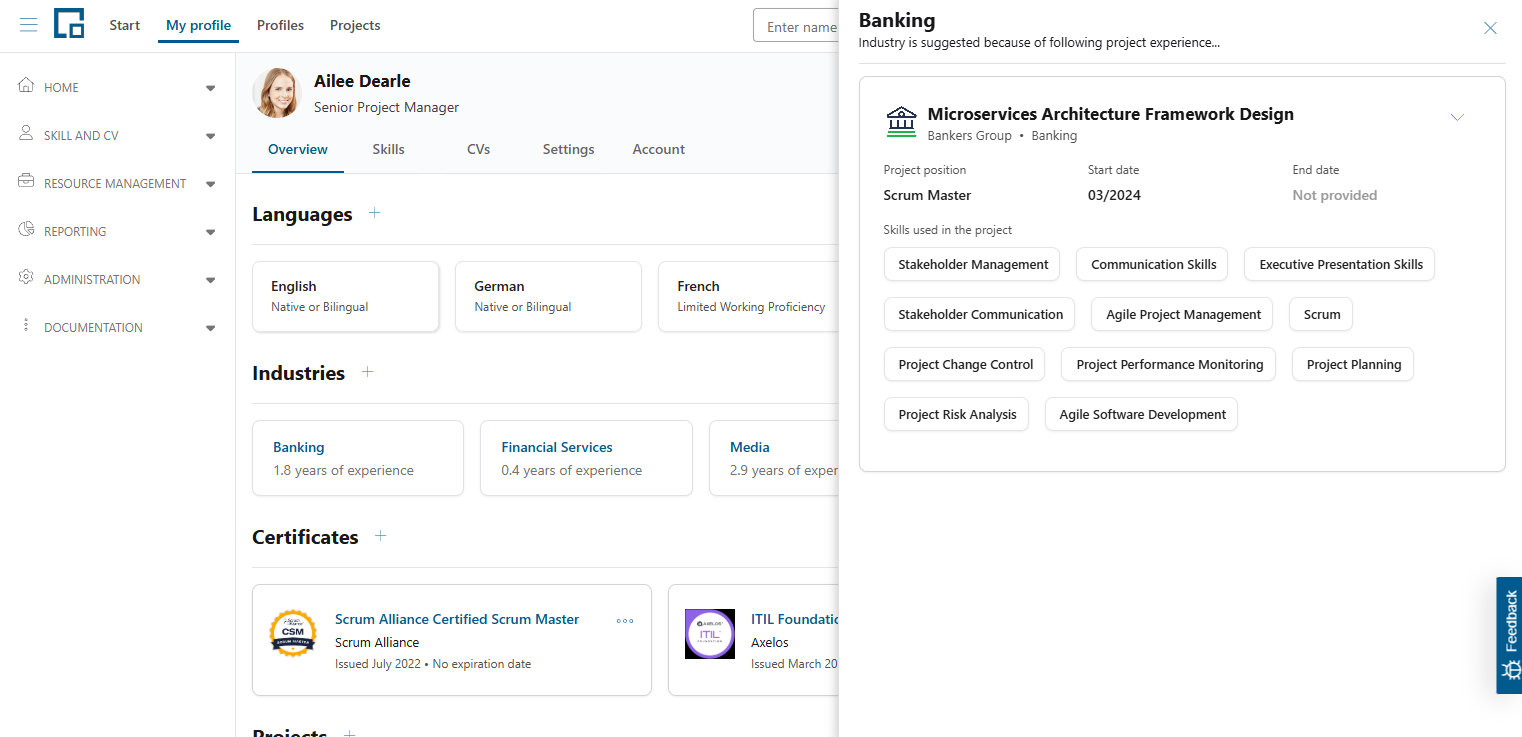Image resolution: width=1522 pixels, height=737 pixels.
Task: Click the Agile Project Management skill chip
Action: (x=1183, y=314)
